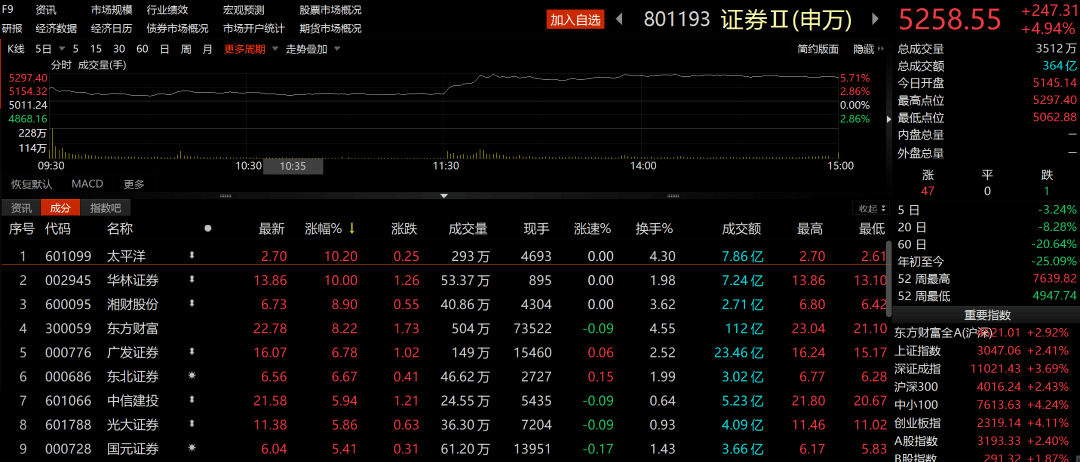Add the MACD indicator

click(x=87, y=184)
